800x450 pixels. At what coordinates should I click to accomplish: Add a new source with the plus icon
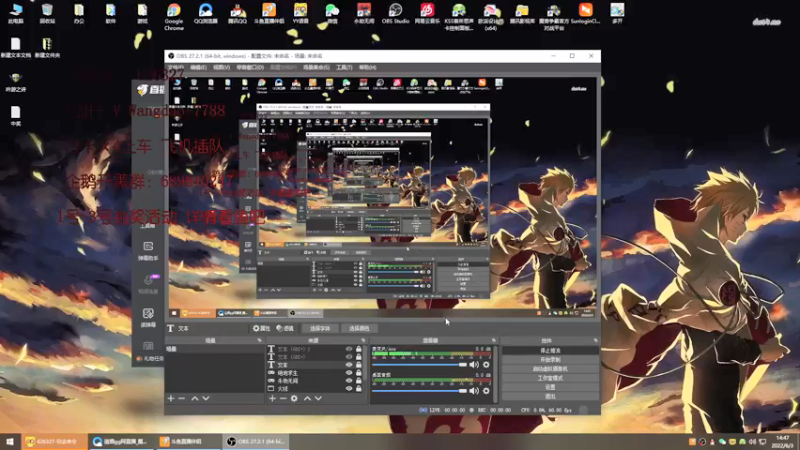272,398
